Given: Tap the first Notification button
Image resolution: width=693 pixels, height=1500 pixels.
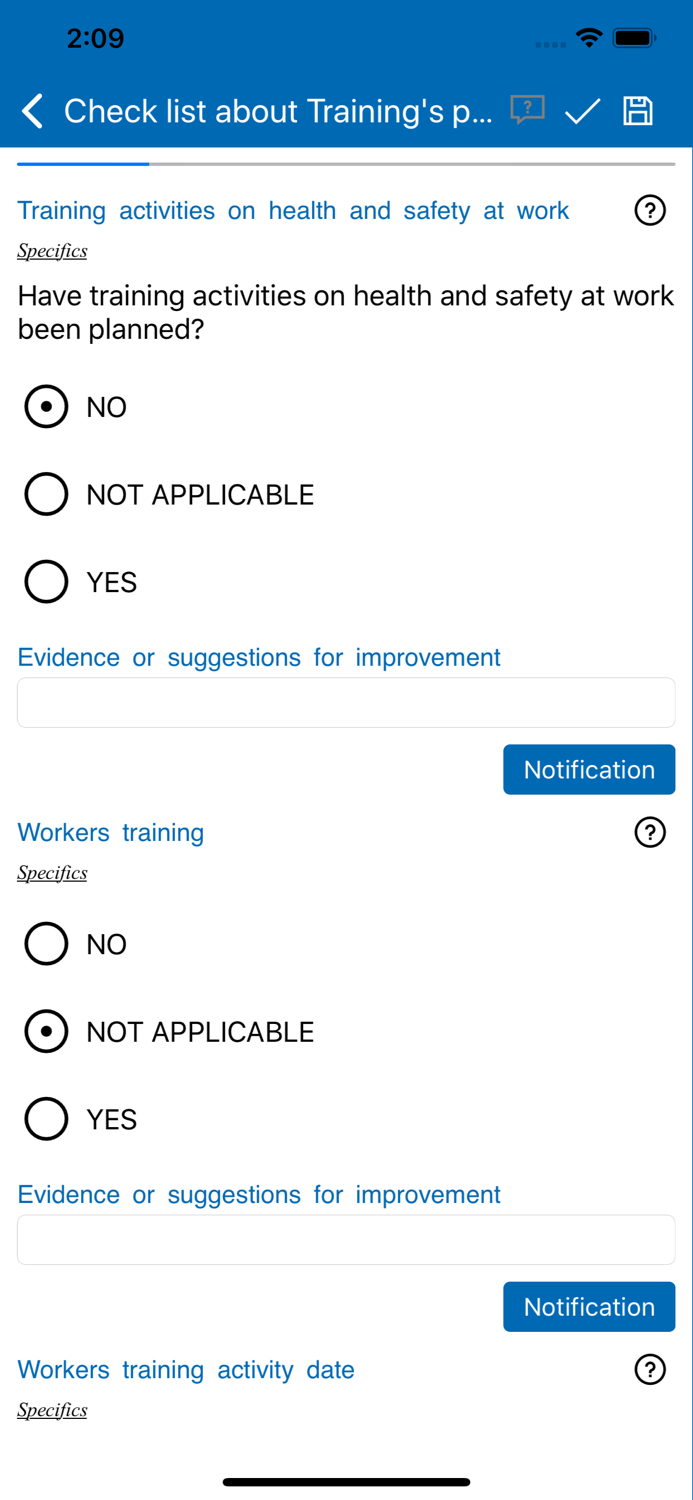Looking at the screenshot, I should pos(589,769).
